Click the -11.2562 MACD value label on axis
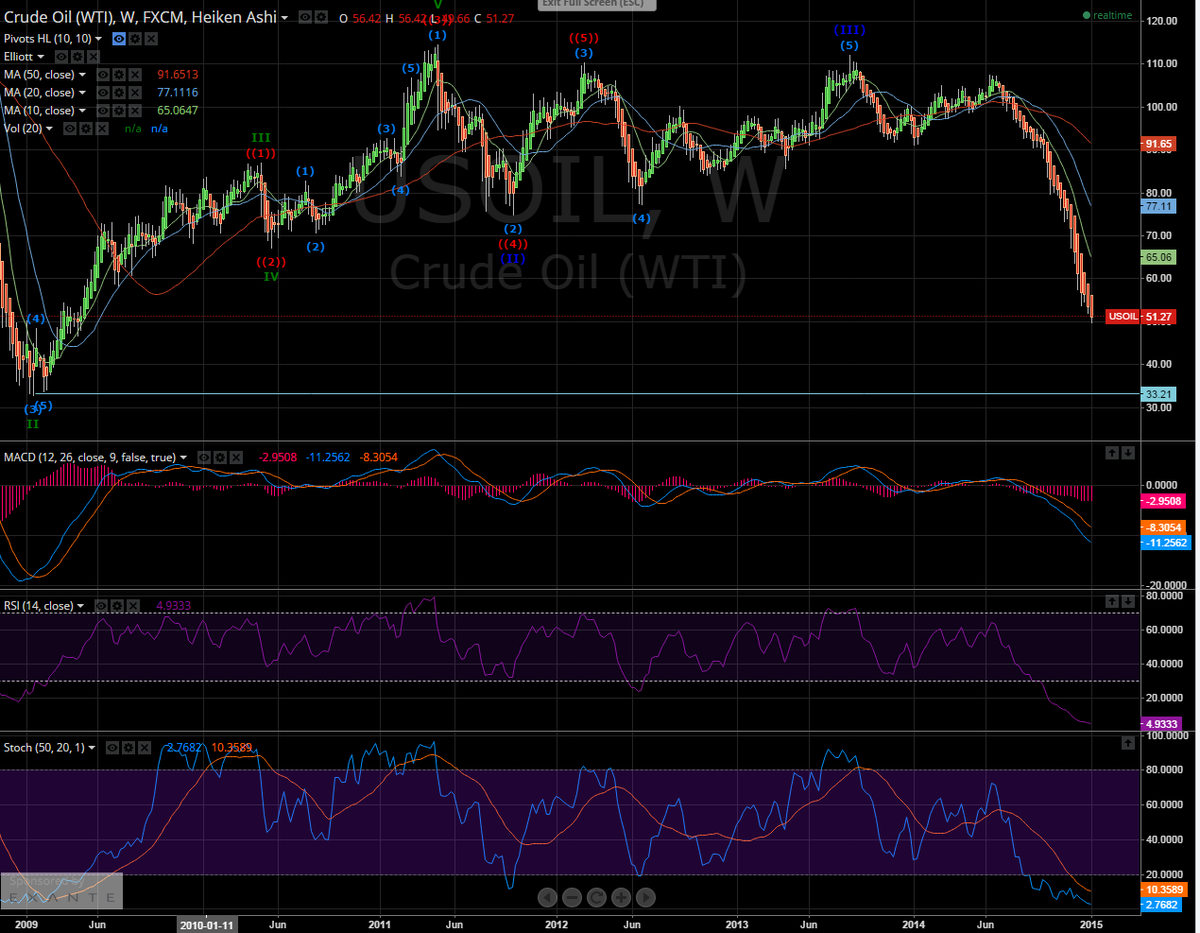Image resolution: width=1200 pixels, height=933 pixels. pyautogui.click(x=1166, y=542)
